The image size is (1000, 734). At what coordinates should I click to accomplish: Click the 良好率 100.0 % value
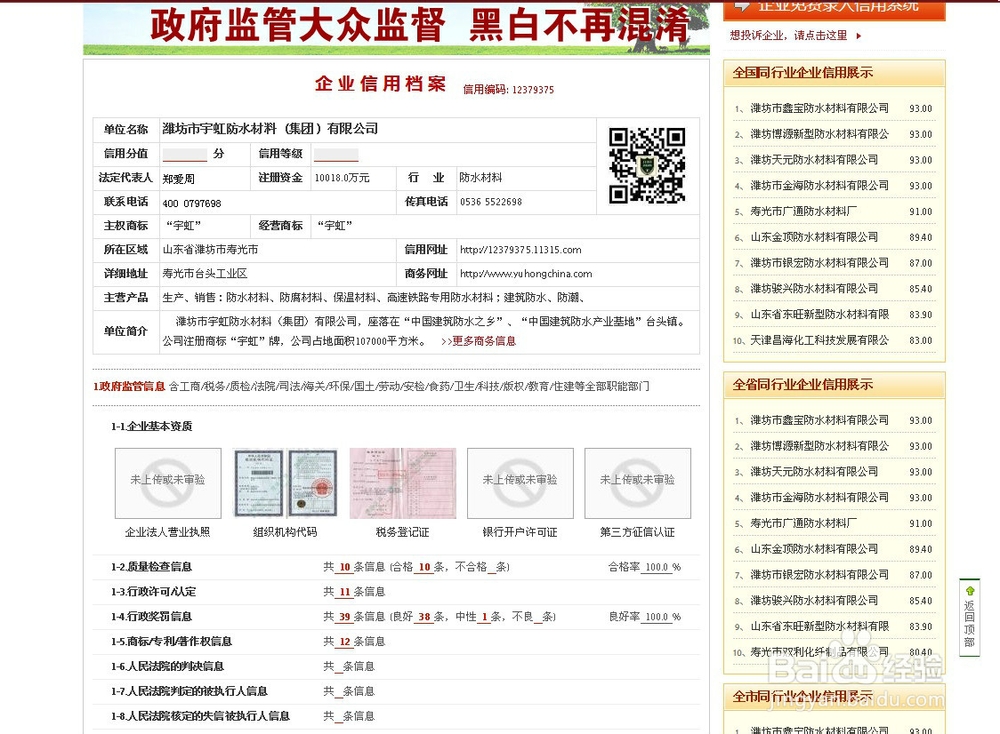pos(663,617)
